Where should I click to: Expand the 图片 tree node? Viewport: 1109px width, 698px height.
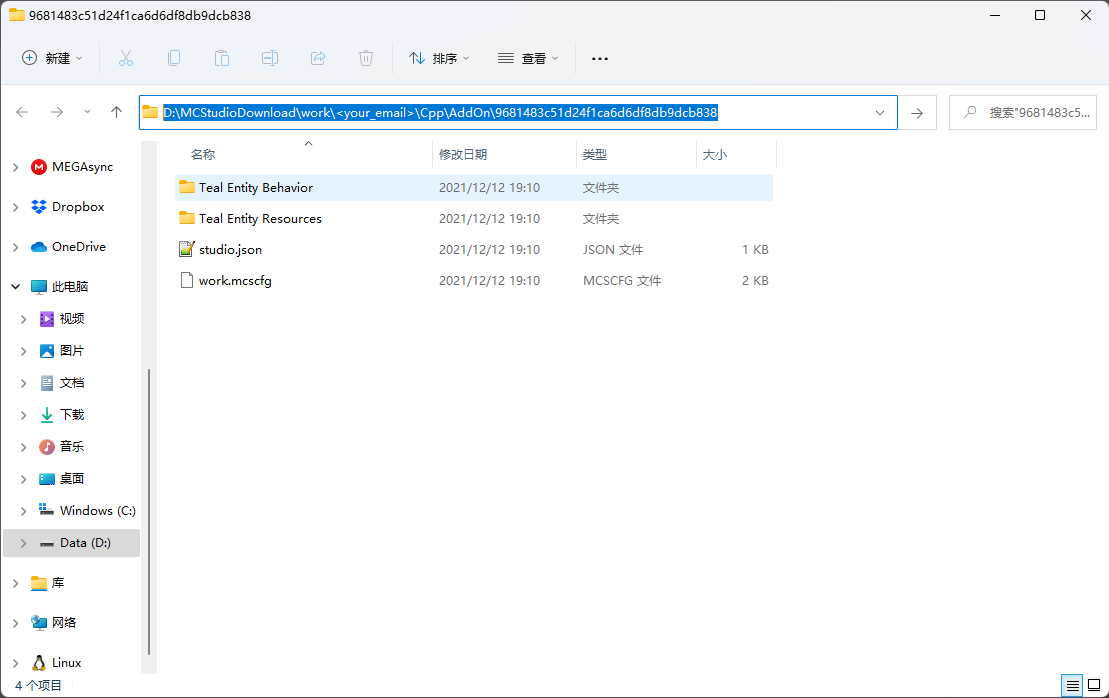[23, 351]
